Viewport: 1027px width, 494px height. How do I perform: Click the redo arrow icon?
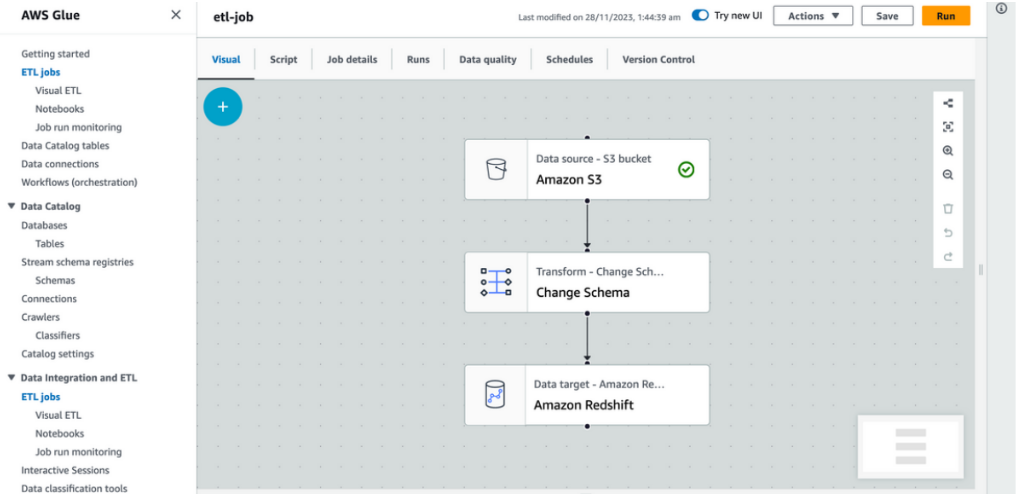tap(948, 257)
